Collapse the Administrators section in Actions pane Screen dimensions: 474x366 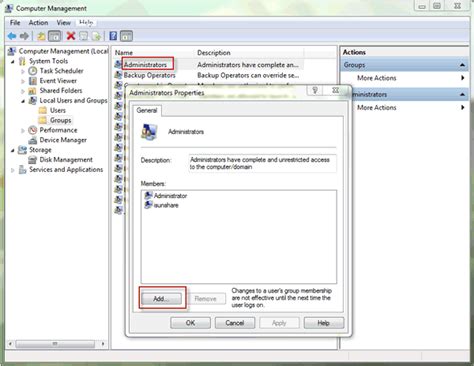pos(462,95)
